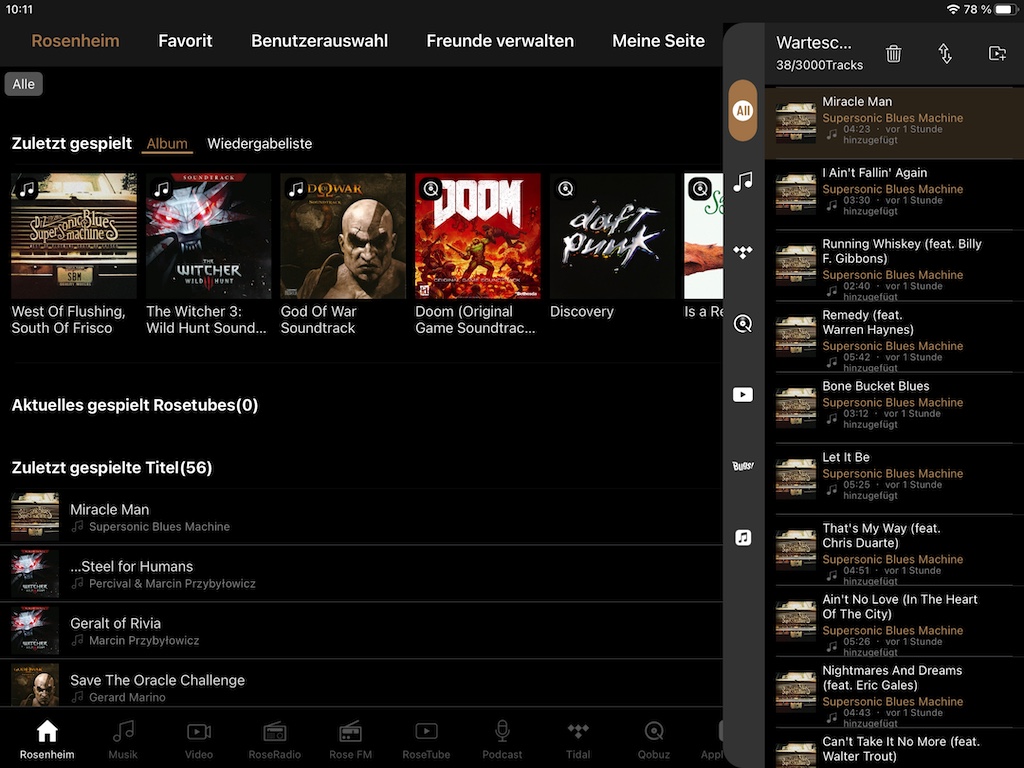Select Nightmares And Dreams in queue
Viewport: 1024px width, 768px height.
point(894,693)
